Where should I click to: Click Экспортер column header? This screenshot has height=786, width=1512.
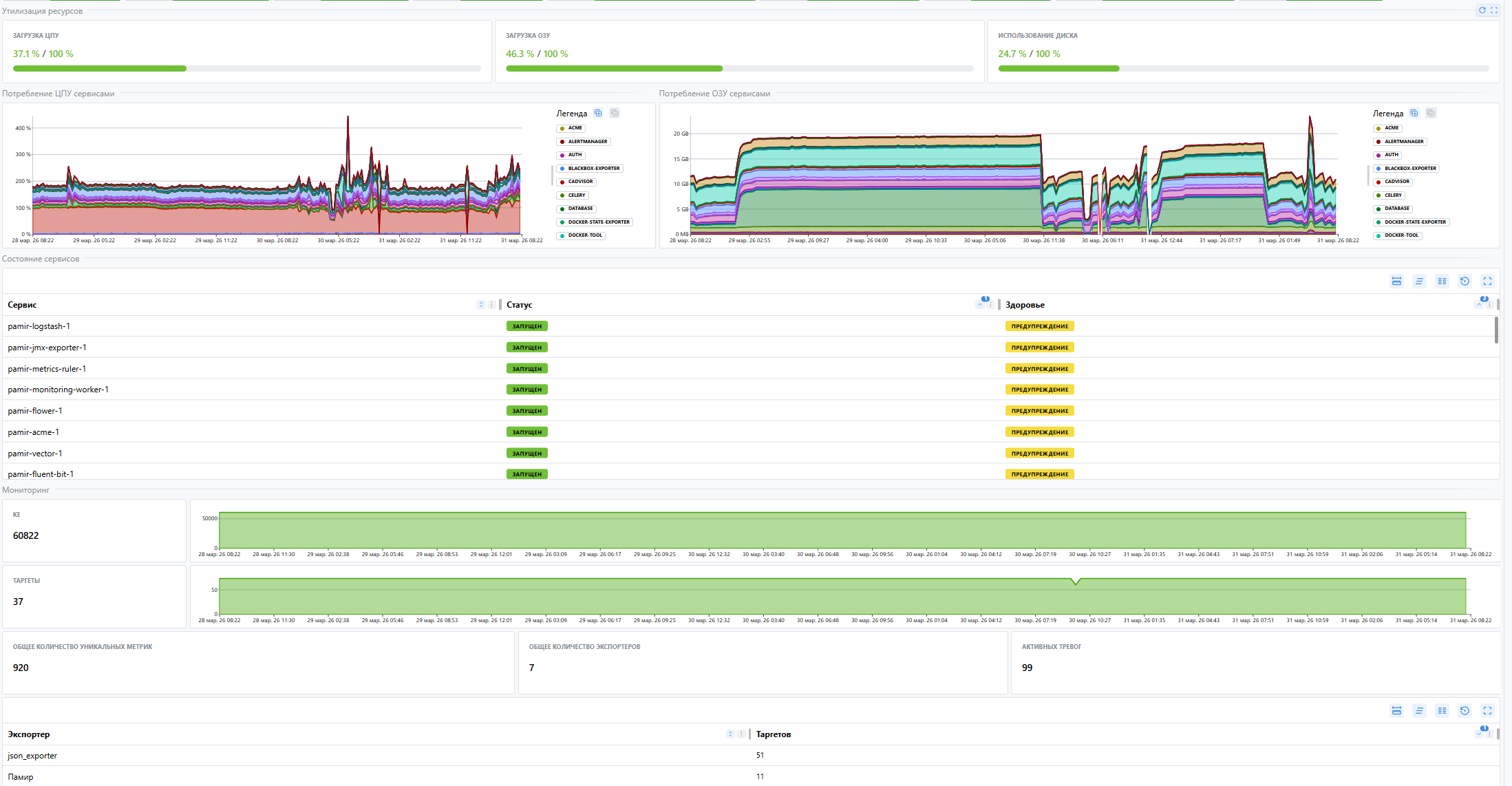[29, 734]
